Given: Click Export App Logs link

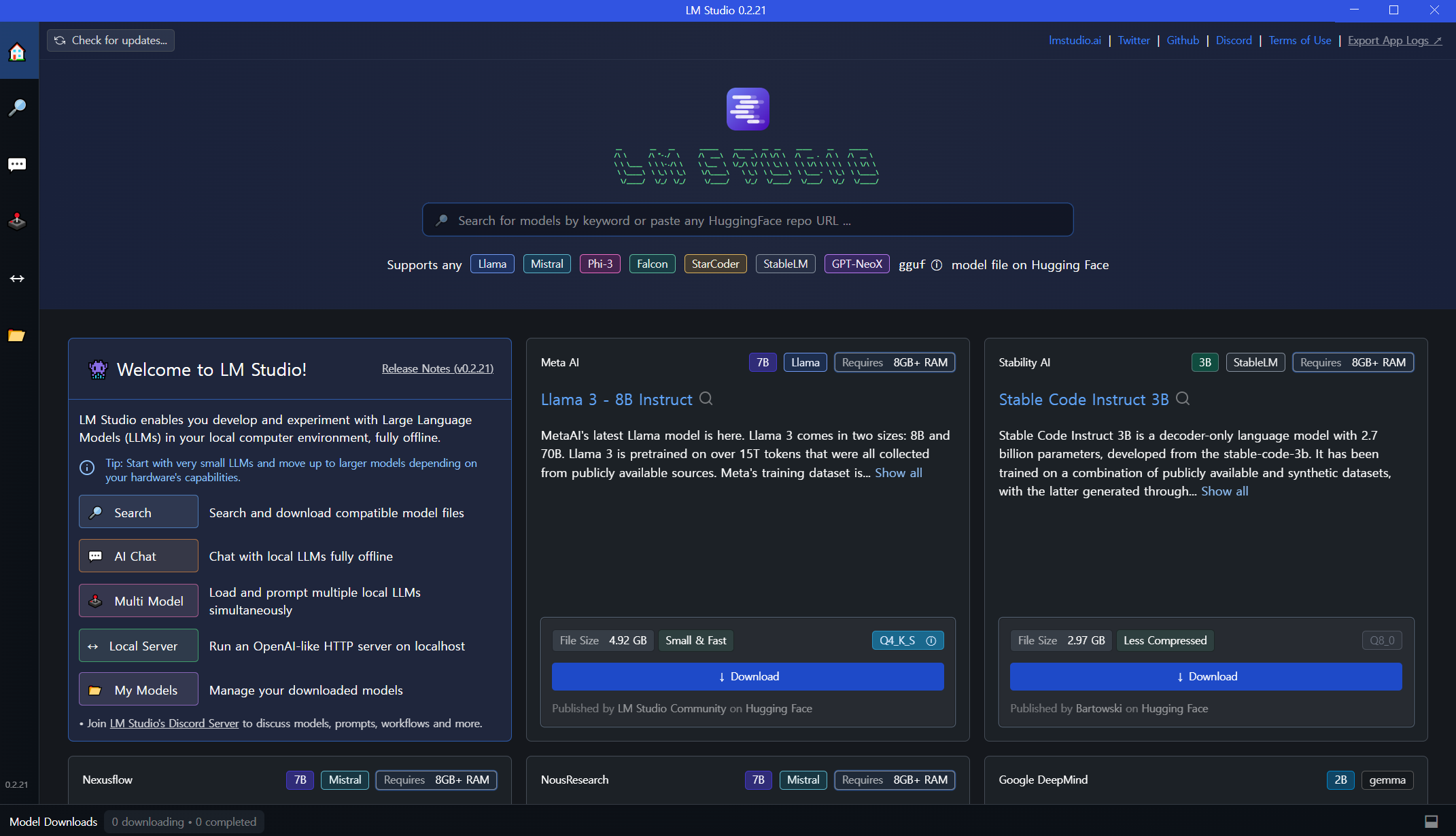Looking at the screenshot, I should click(x=1395, y=41).
